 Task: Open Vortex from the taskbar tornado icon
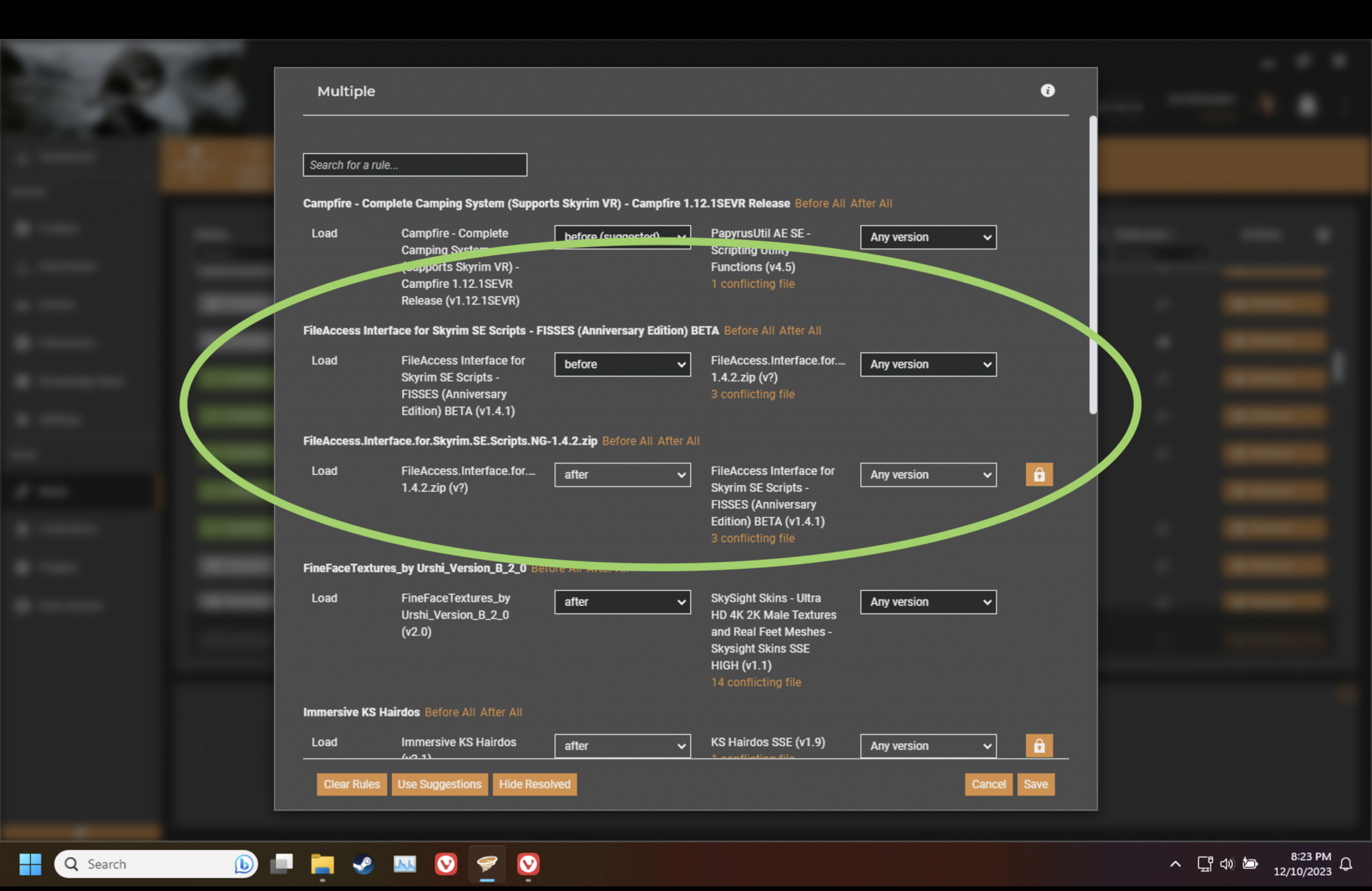point(487,864)
